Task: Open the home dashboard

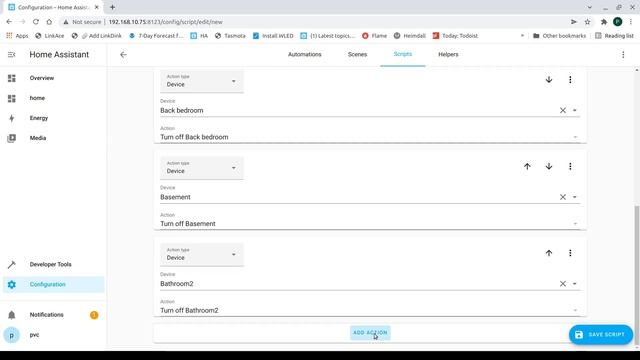Action: (53, 98)
